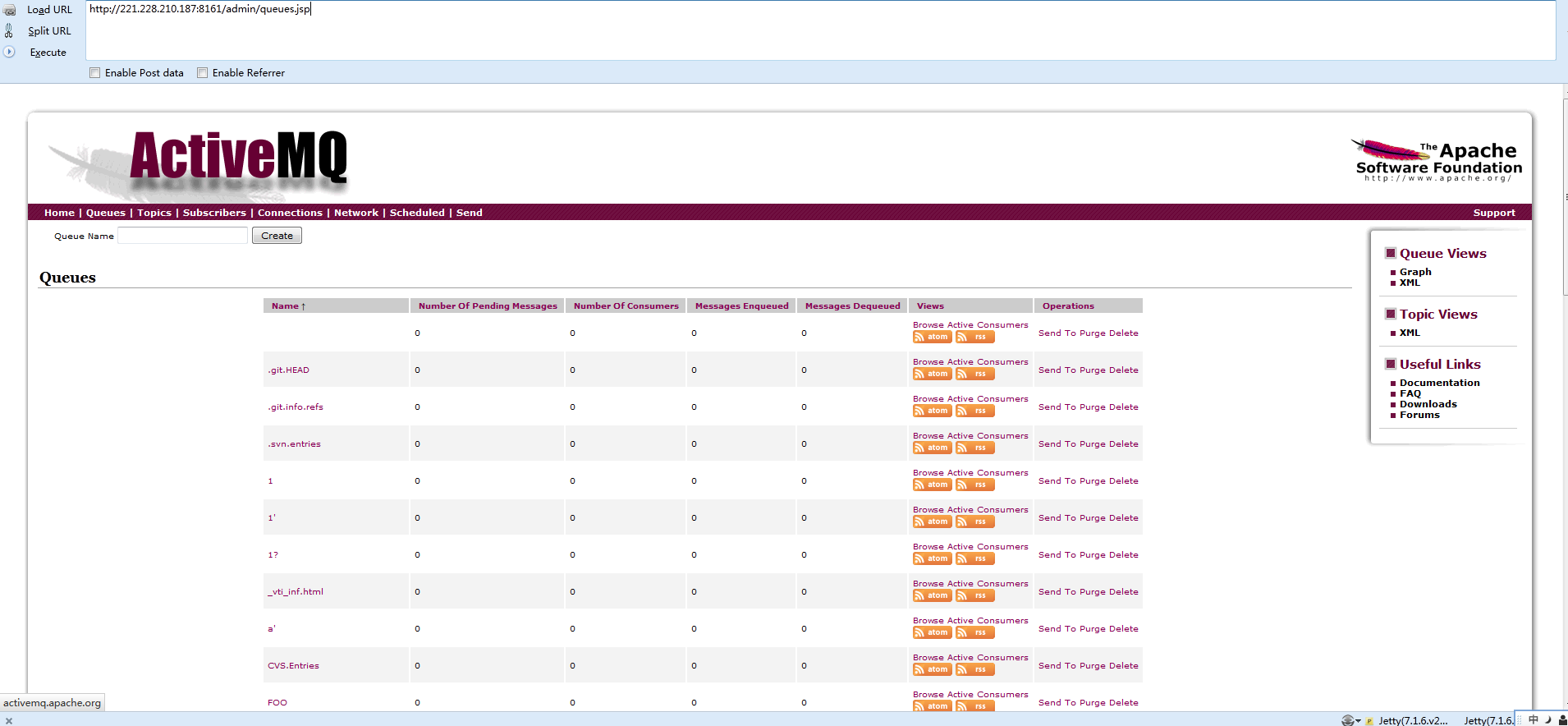Open rss feed for queue 1
Viewport: 1568px width, 726px height.
(974, 485)
